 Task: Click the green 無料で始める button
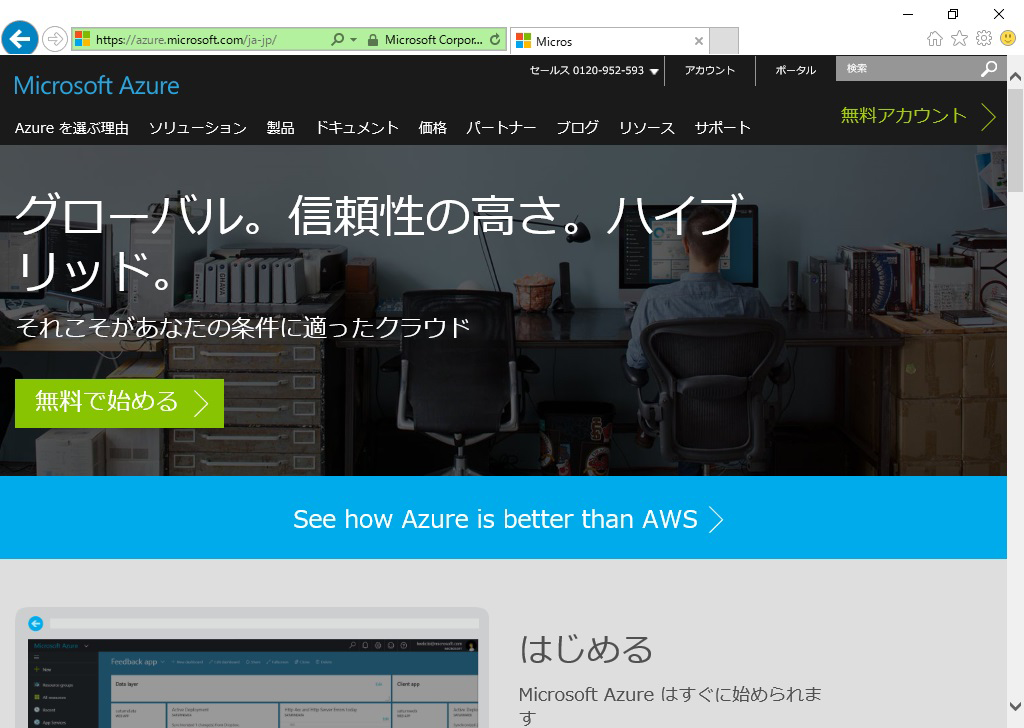[x=120, y=404]
